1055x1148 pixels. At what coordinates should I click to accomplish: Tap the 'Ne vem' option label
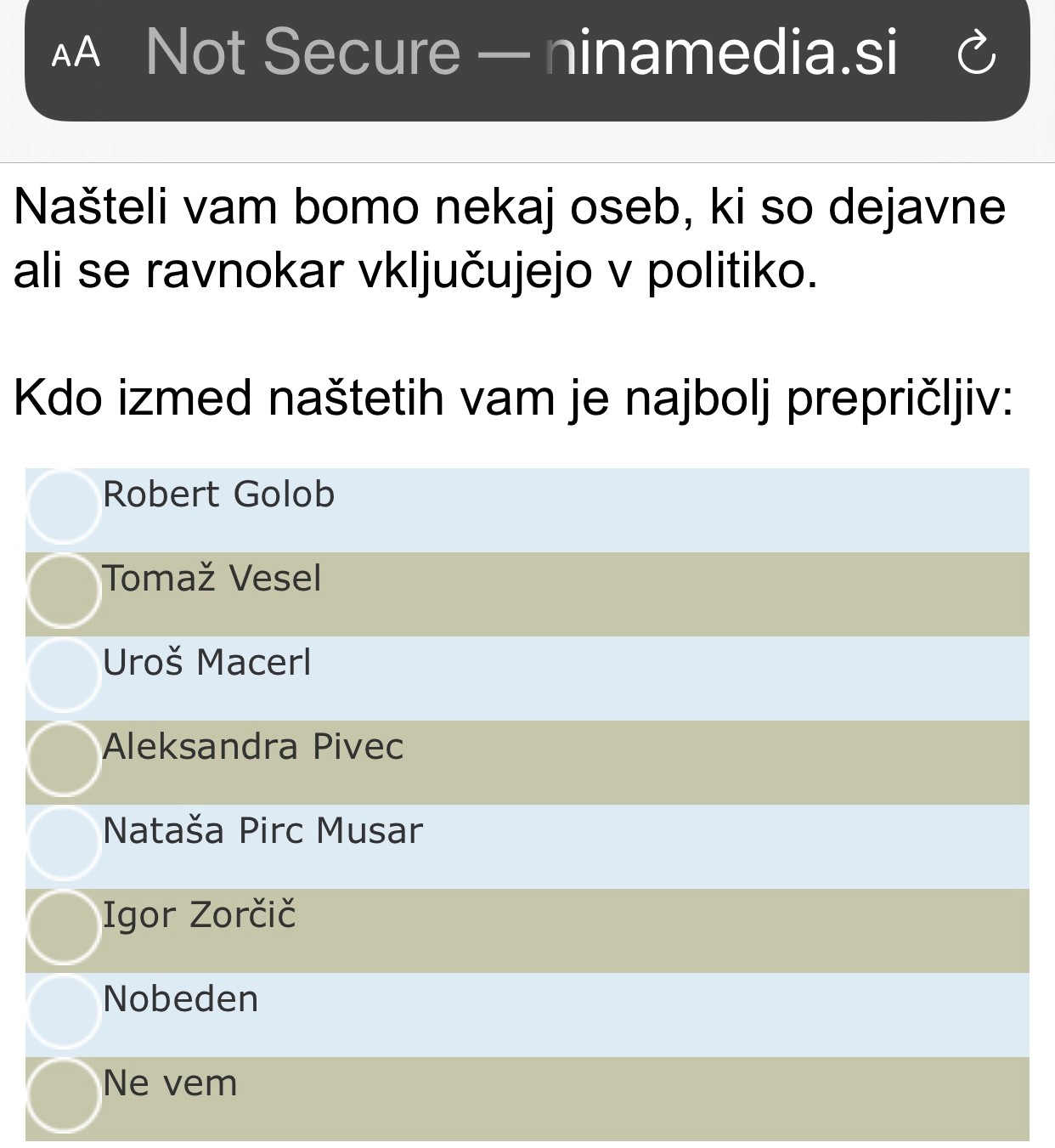pos(170,1083)
